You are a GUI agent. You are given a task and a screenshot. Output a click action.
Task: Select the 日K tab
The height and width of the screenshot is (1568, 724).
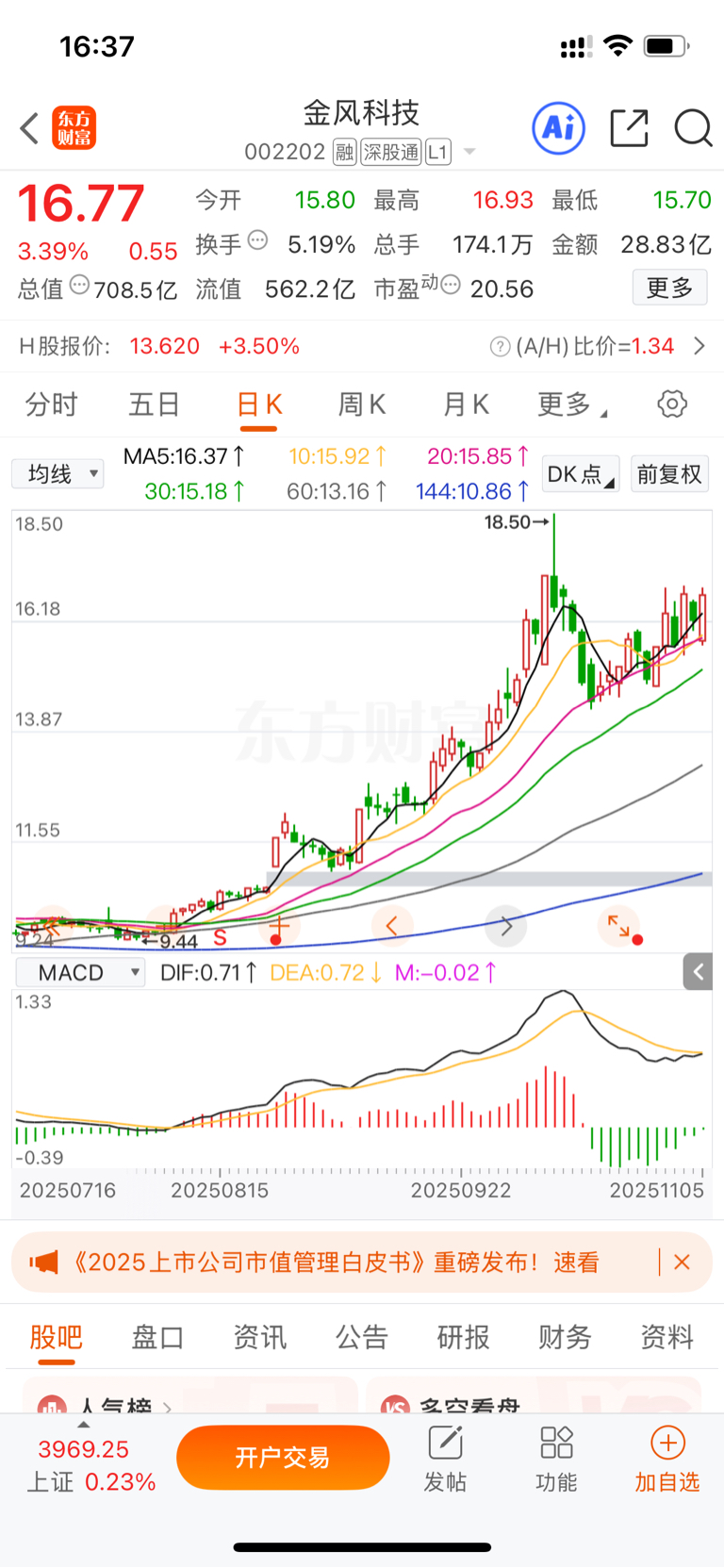point(258,404)
